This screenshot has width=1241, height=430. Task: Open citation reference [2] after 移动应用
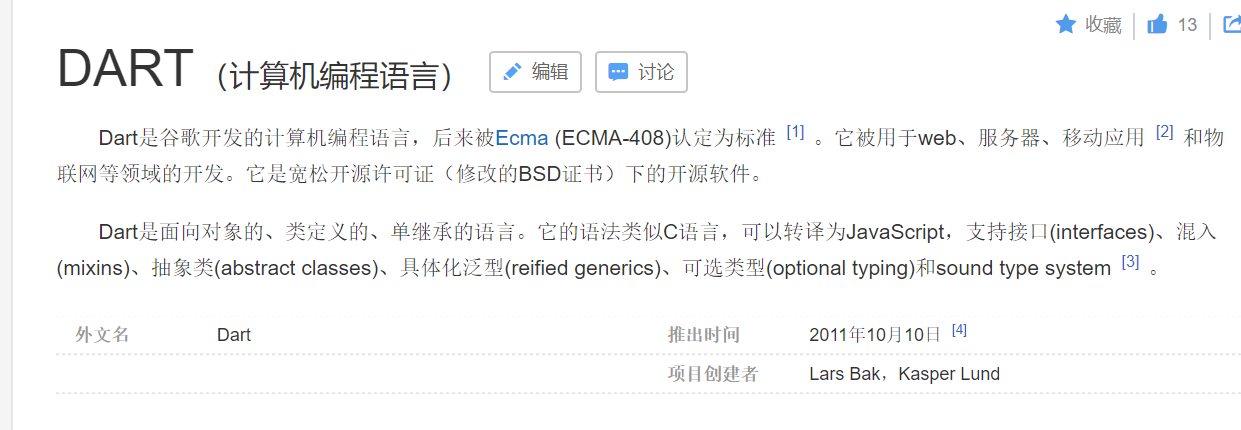[1164, 131]
